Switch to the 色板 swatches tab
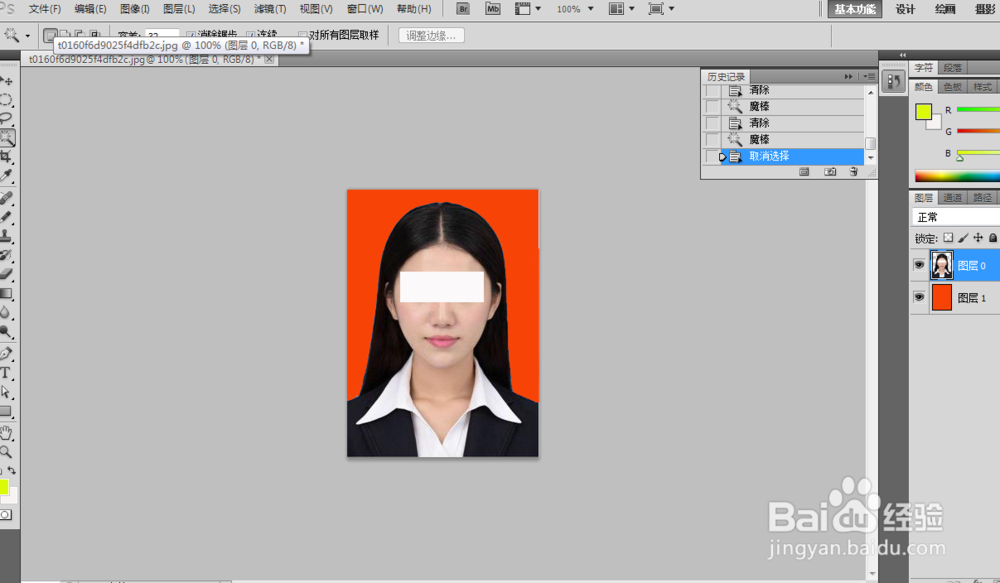Image resolution: width=1000 pixels, height=583 pixels. click(952, 87)
